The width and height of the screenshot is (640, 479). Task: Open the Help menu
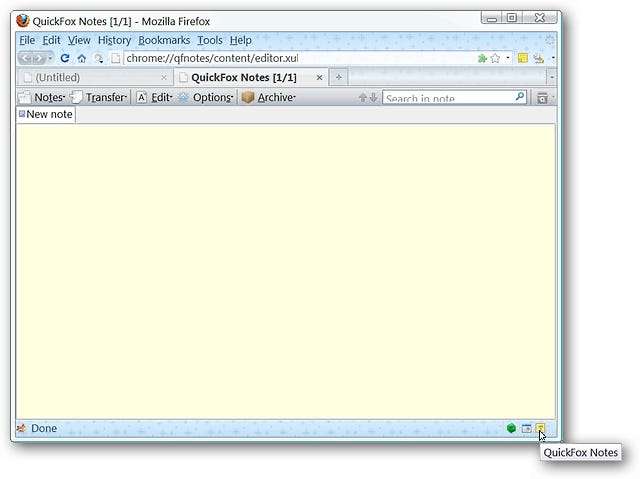pos(240,40)
